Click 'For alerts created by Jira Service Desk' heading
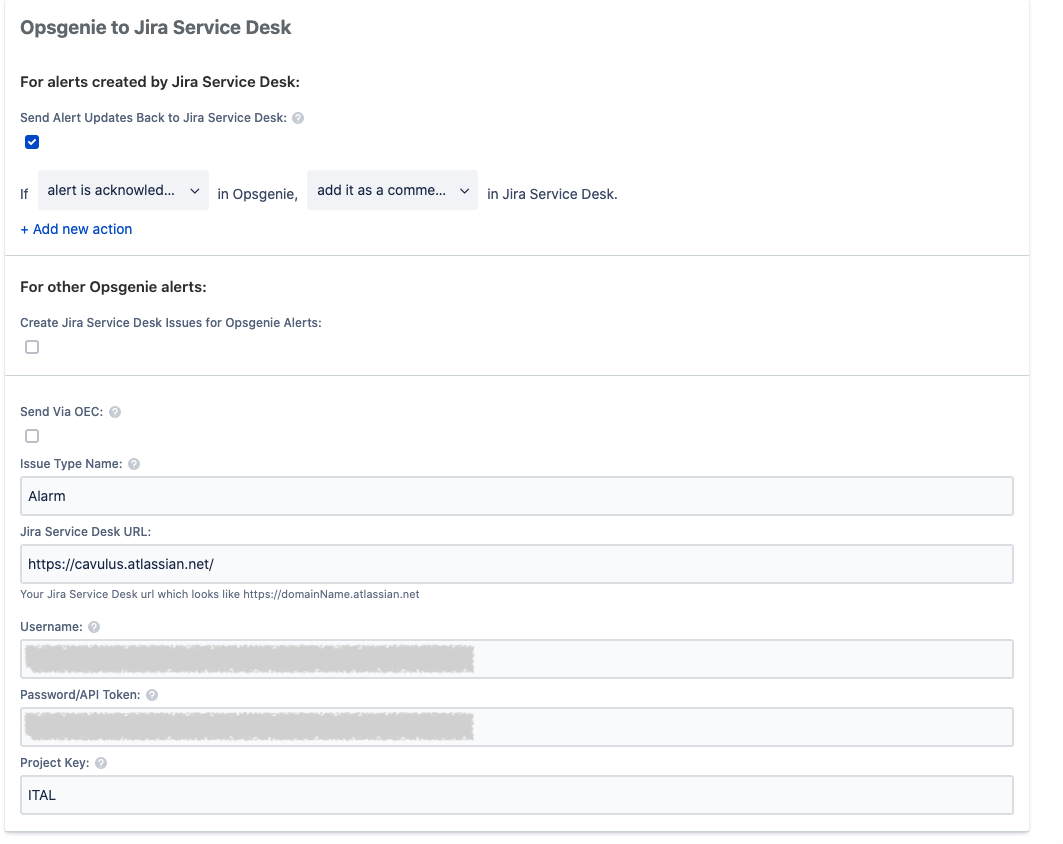The image size is (1063, 844). [x=160, y=82]
